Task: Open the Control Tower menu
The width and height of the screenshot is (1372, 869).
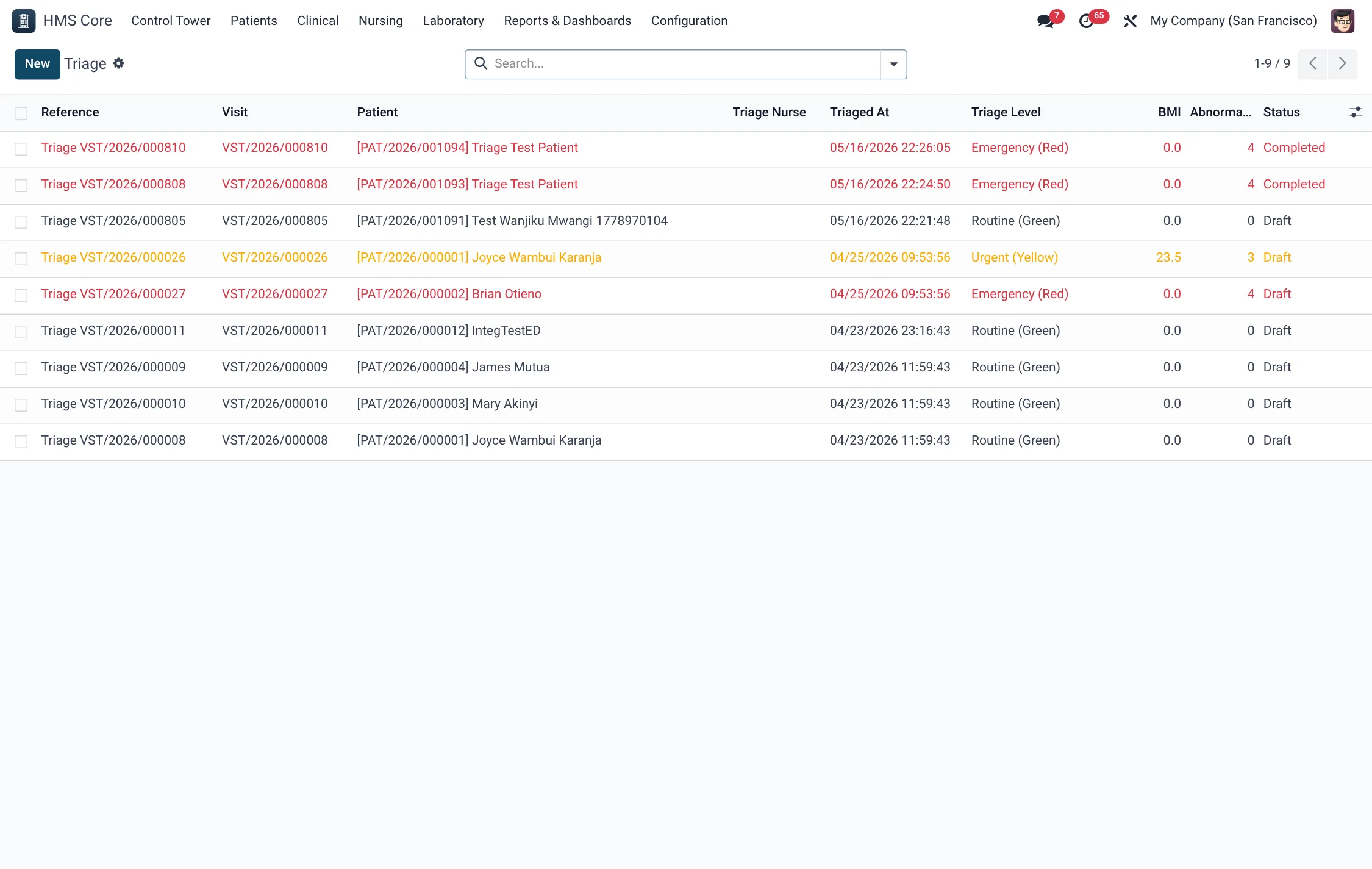Action: click(171, 21)
